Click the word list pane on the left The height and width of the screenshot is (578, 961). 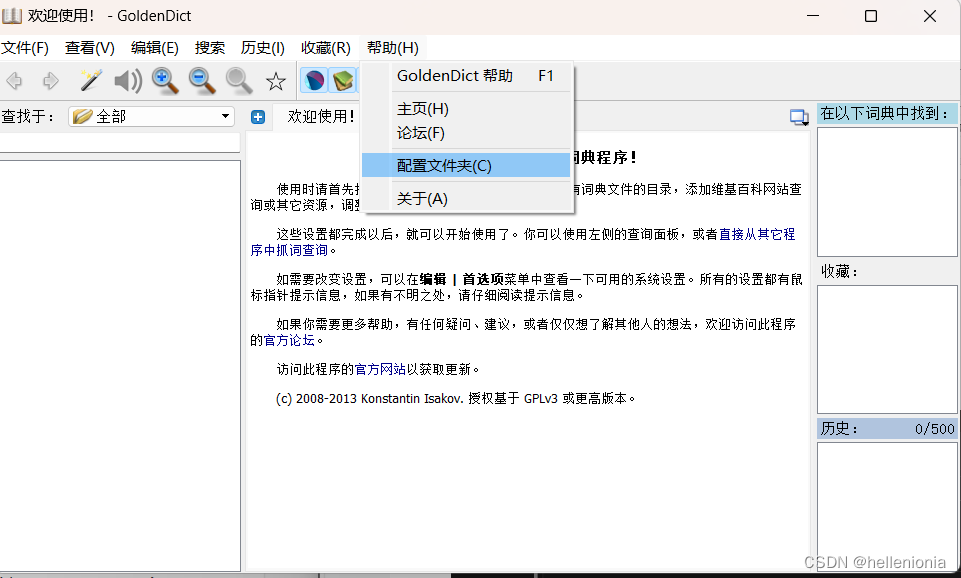tap(120, 366)
